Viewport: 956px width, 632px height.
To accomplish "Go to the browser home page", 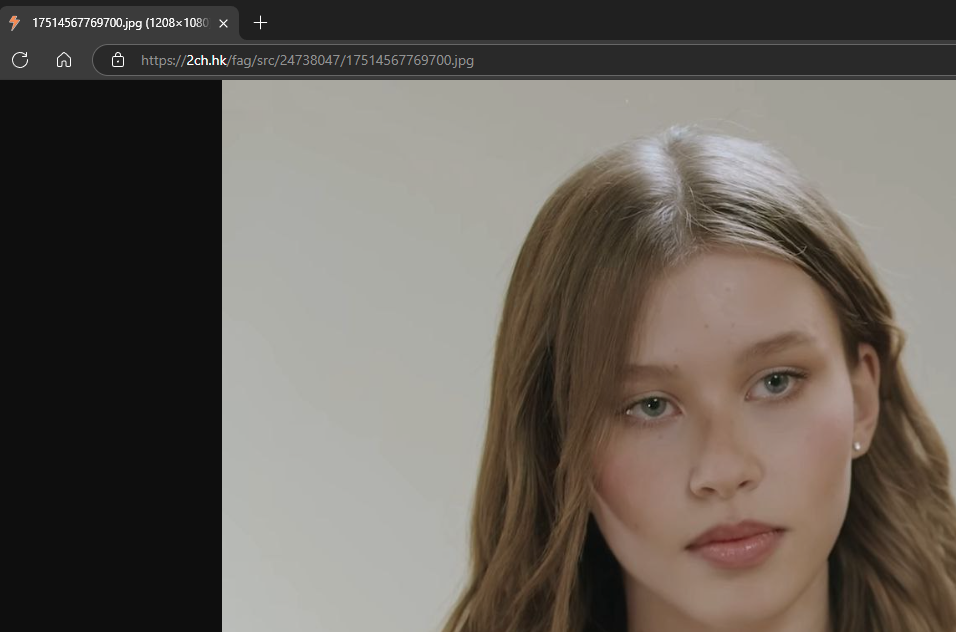I will coord(64,60).
